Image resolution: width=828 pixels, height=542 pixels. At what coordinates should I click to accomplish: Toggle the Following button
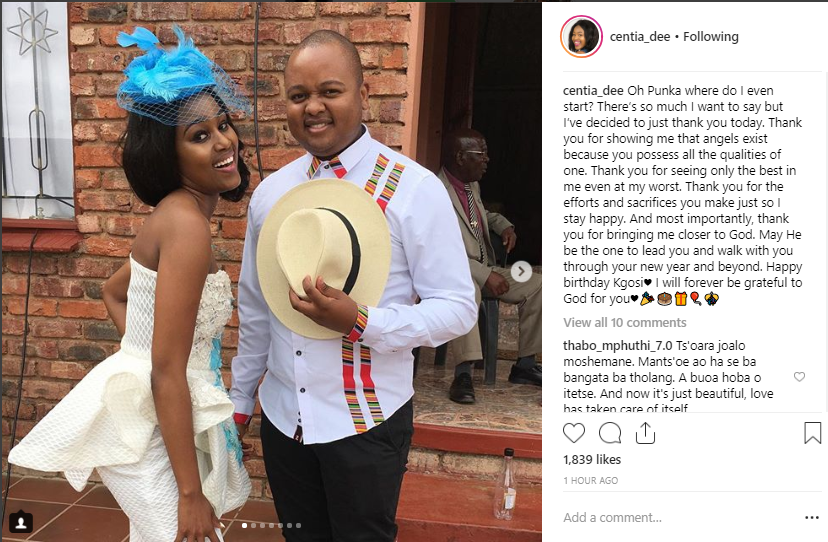point(710,36)
